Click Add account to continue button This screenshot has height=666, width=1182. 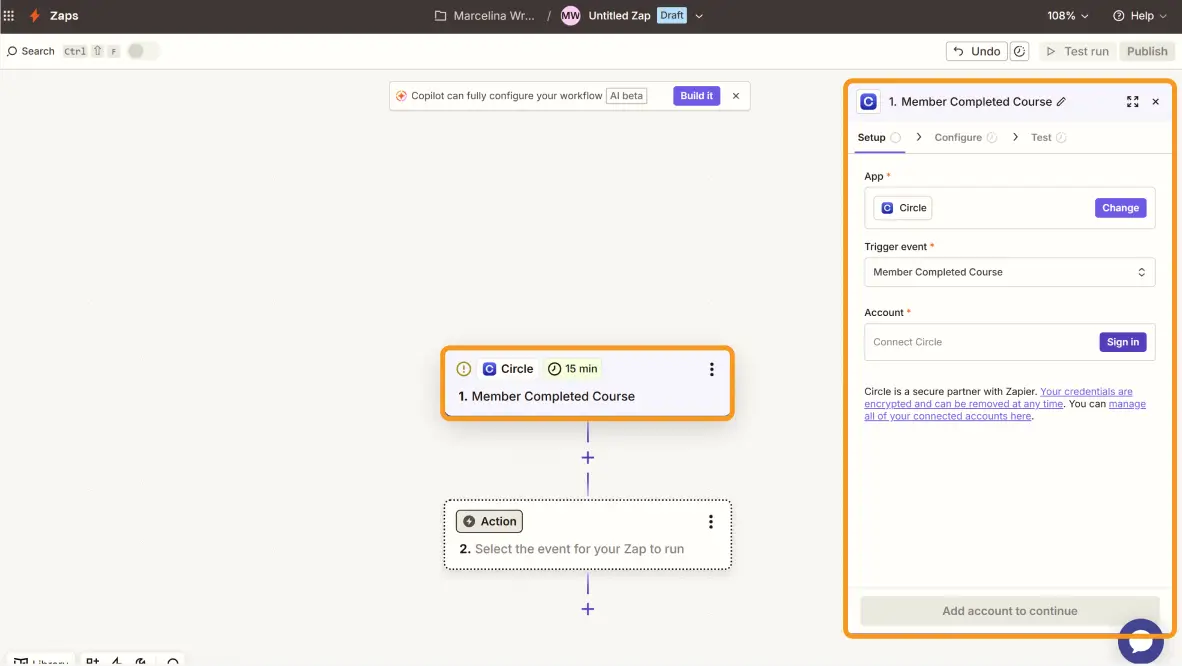tap(1009, 611)
